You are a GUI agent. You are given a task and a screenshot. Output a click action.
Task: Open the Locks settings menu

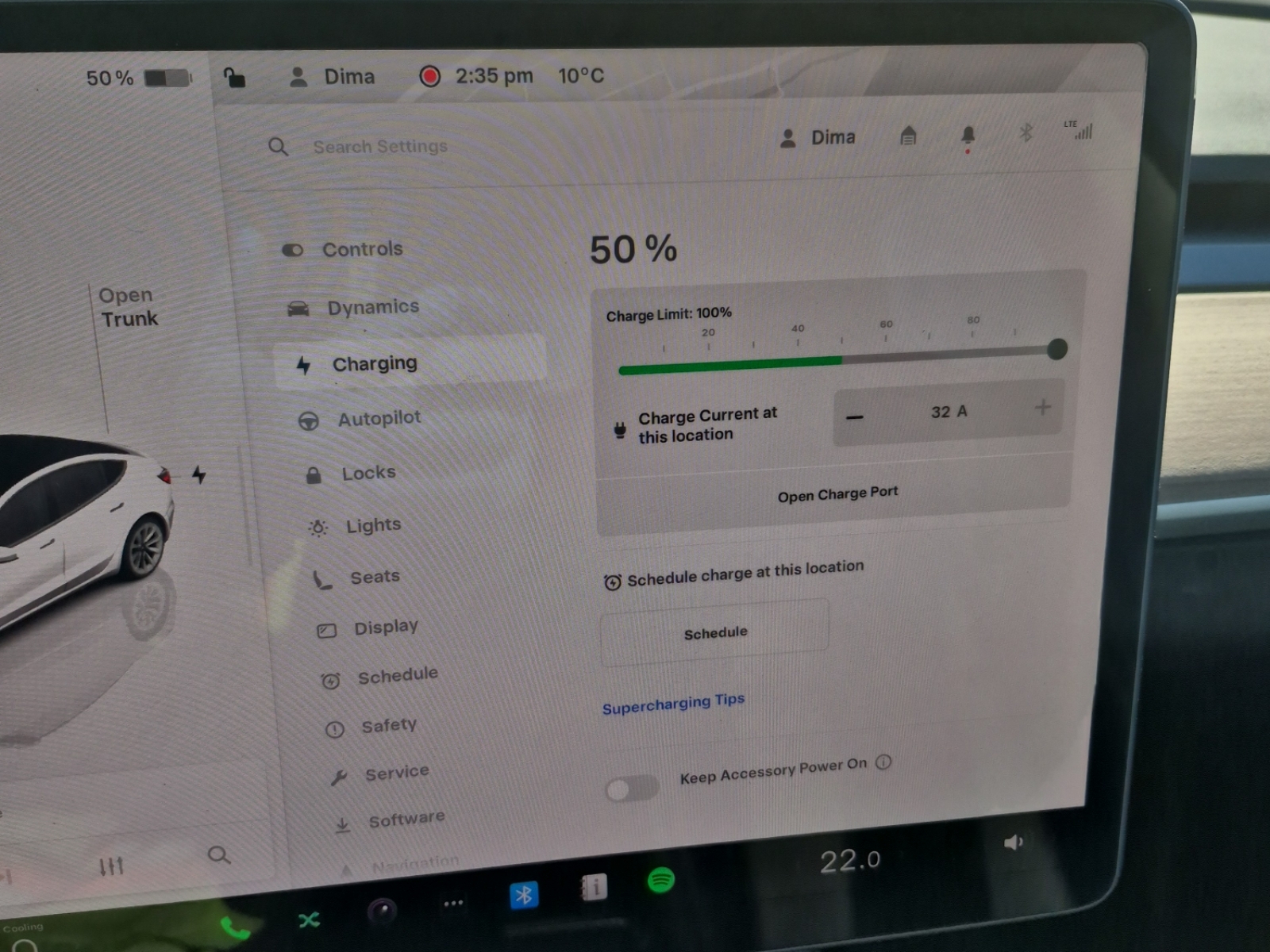click(368, 474)
